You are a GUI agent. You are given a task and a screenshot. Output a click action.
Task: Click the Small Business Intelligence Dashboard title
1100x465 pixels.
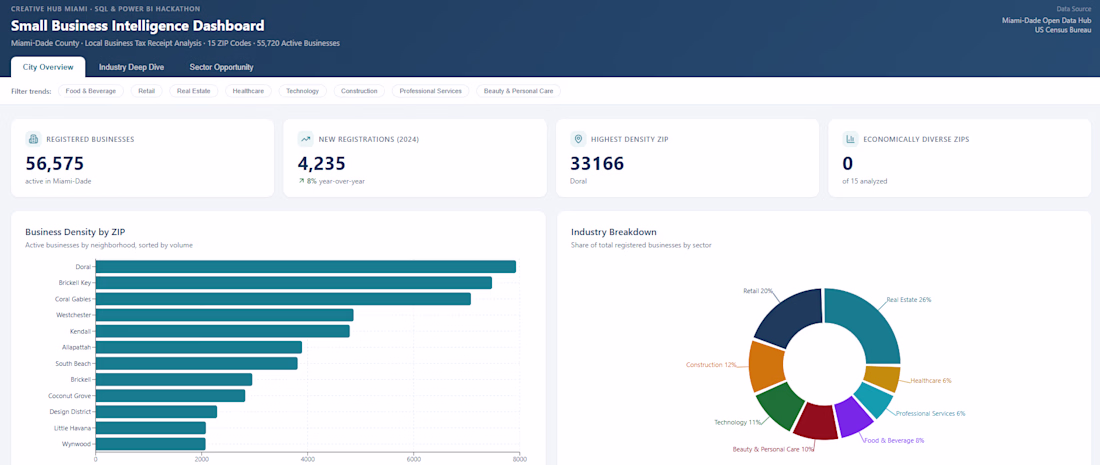point(138,26)
